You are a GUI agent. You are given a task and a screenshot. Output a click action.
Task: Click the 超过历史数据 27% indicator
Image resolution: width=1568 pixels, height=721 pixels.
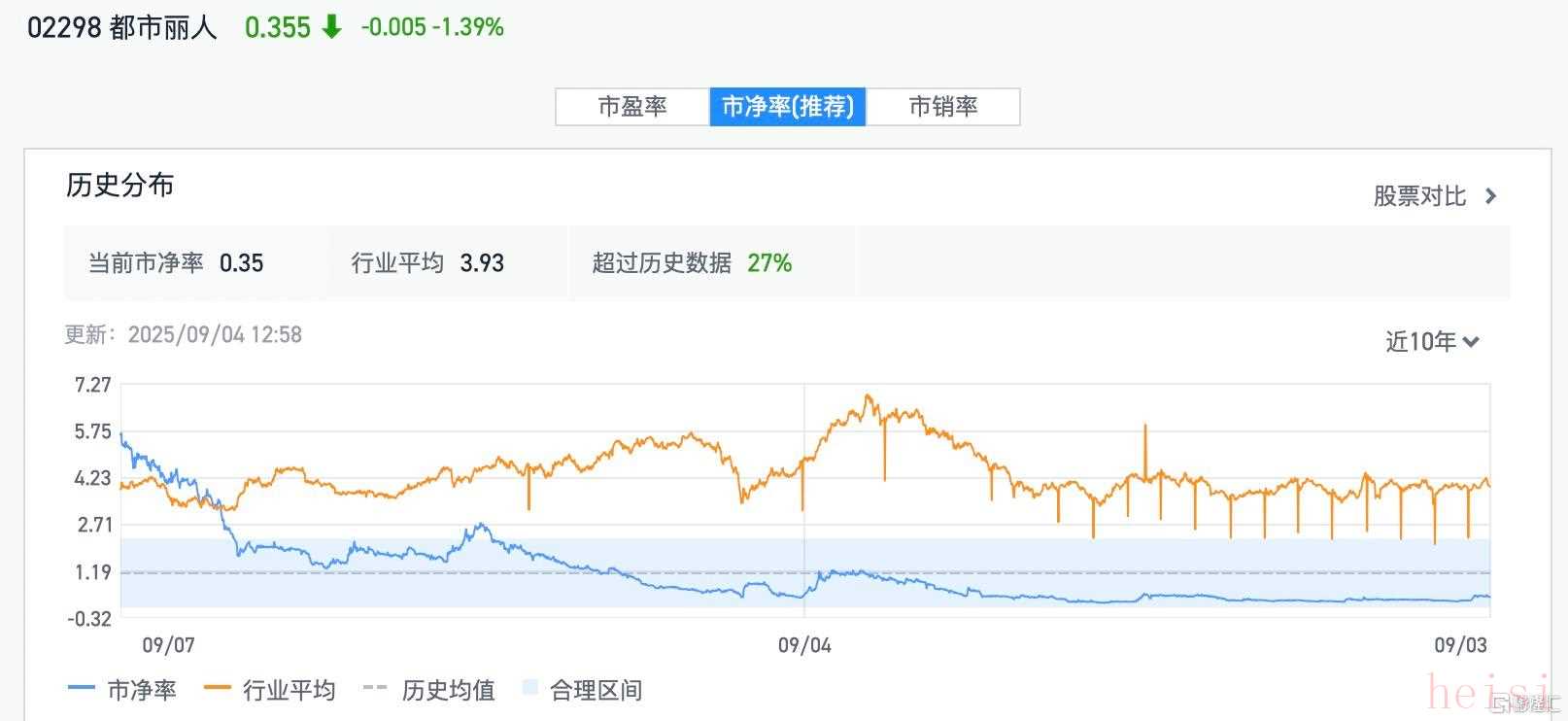coord(769,263)
